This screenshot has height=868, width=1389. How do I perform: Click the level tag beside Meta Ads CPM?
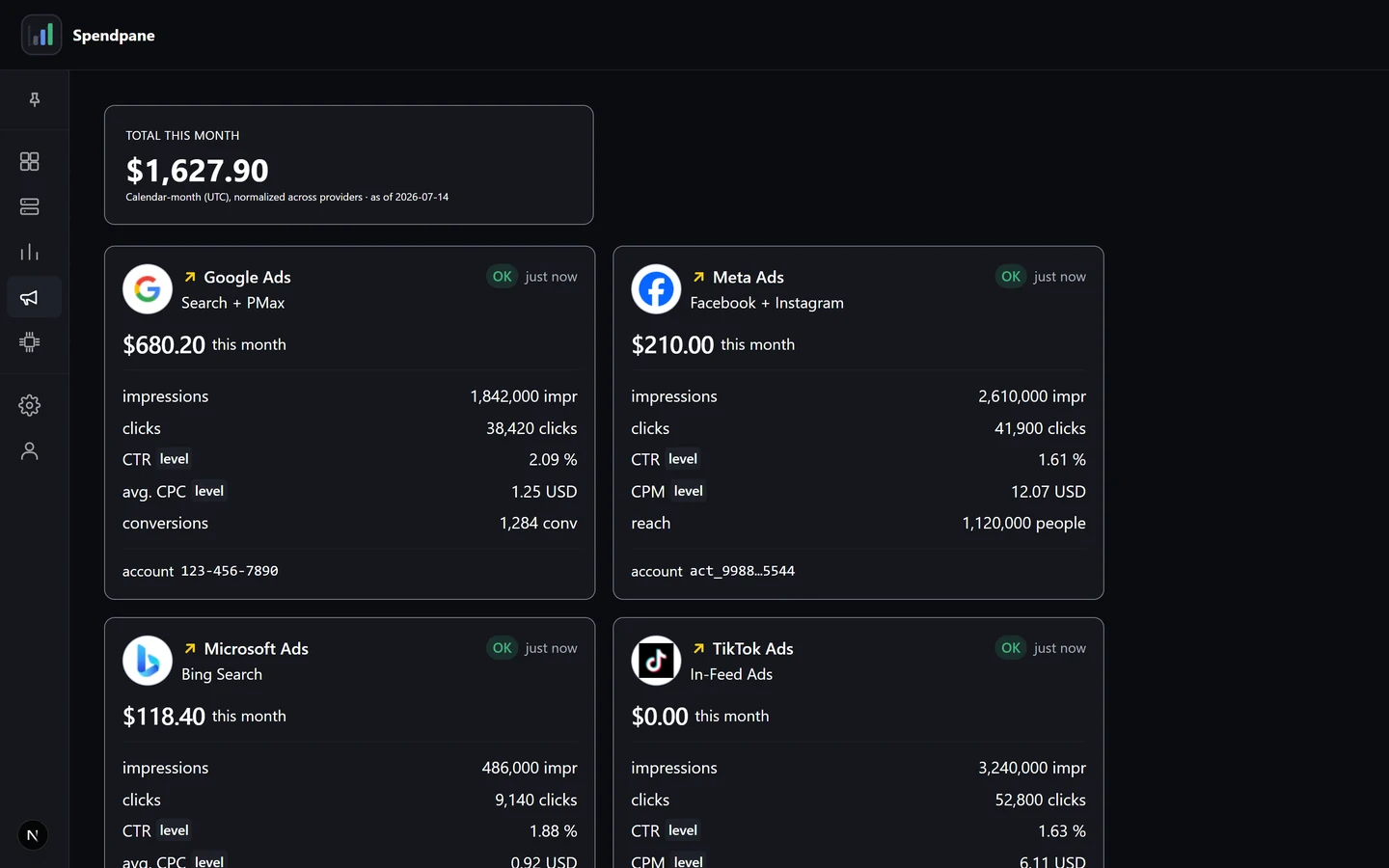tap(689, 491)
